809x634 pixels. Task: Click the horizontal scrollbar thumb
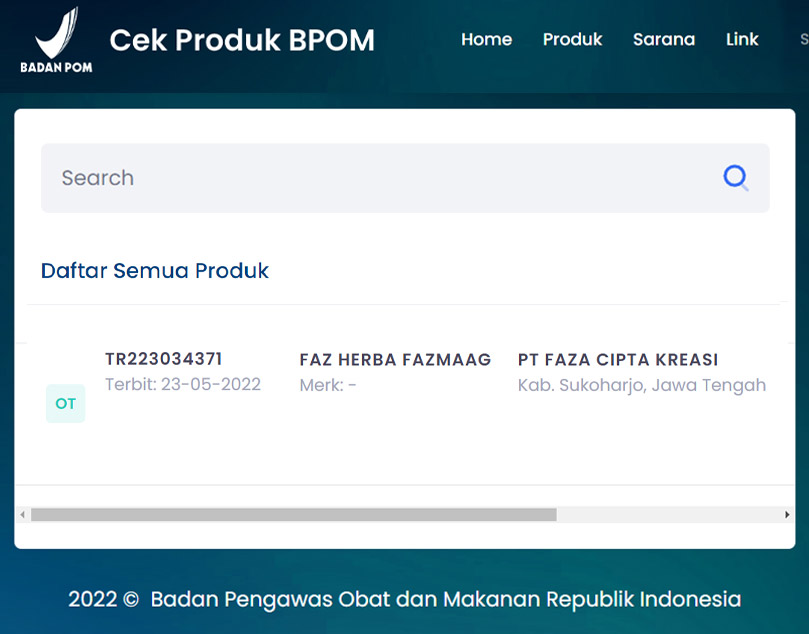pos(292,514)
